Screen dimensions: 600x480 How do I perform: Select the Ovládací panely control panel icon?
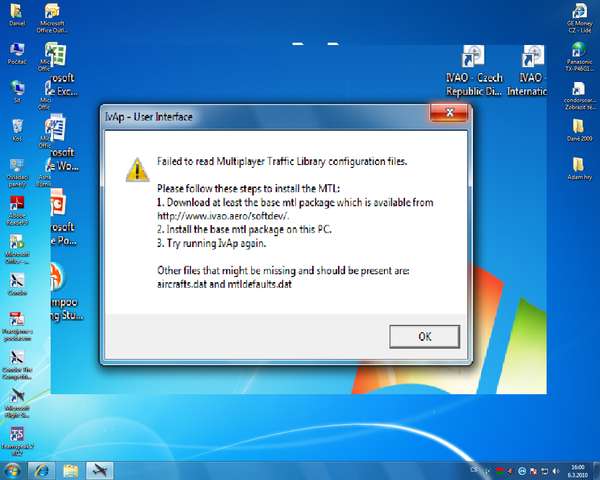[17, 173]
